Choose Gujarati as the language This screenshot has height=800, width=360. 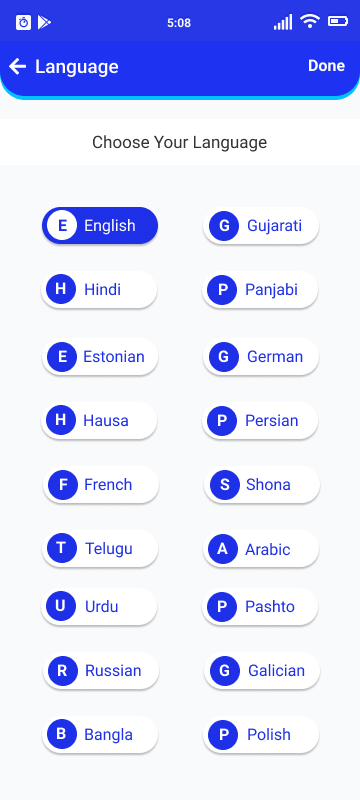point(261,226)
